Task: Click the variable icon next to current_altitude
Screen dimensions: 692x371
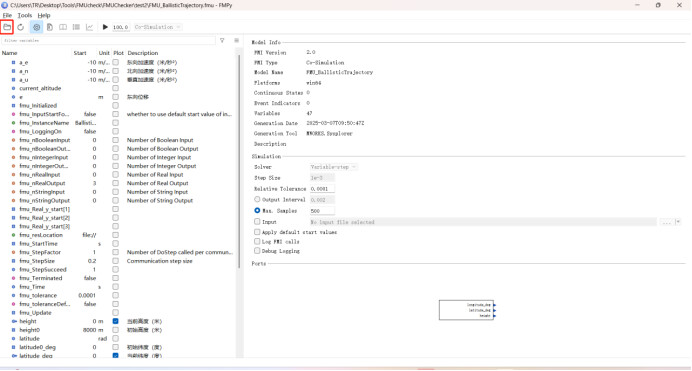Action: click(x=13, y=88)
